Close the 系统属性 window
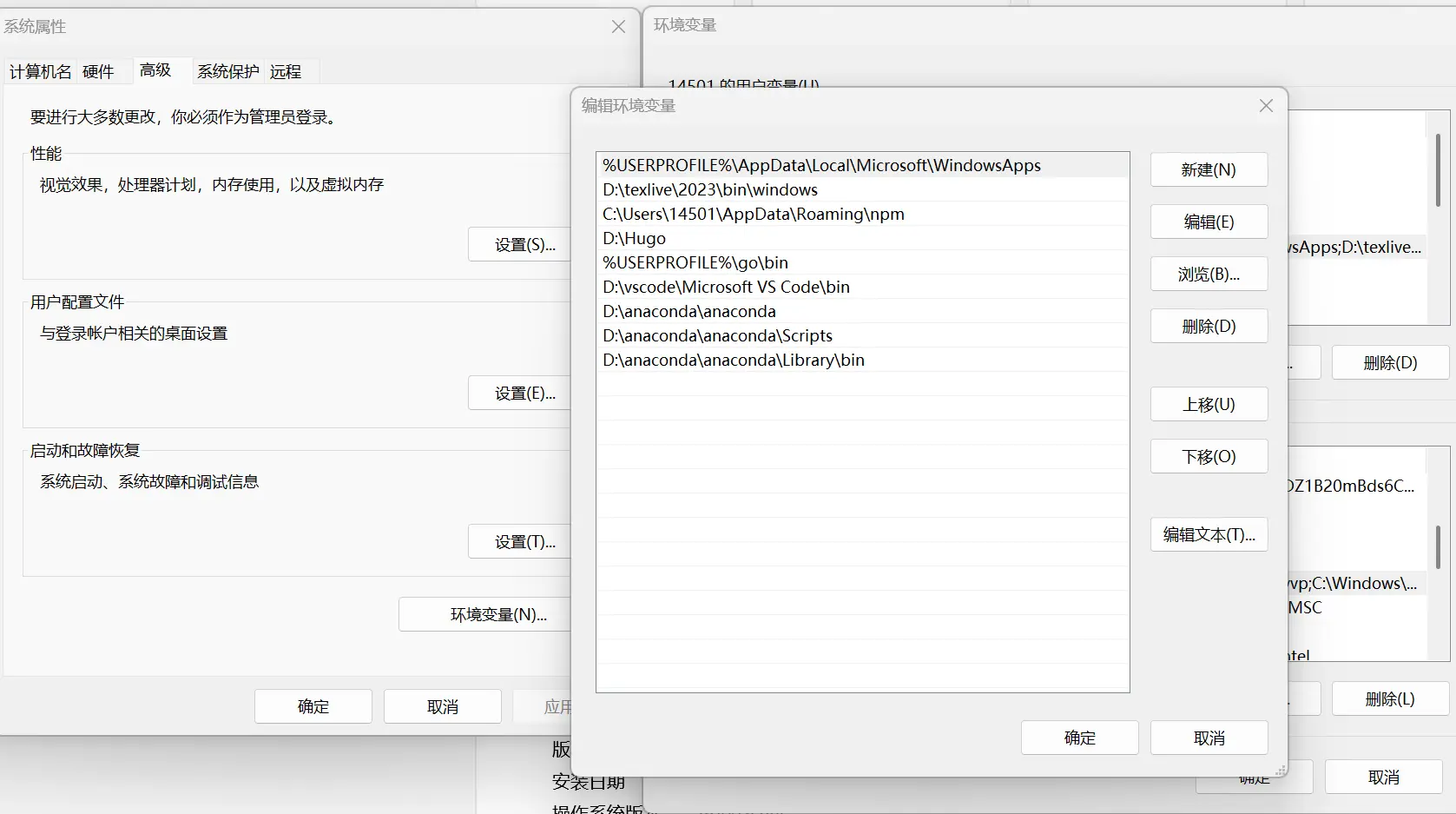The image size is (1456, 814). [618, 27]
